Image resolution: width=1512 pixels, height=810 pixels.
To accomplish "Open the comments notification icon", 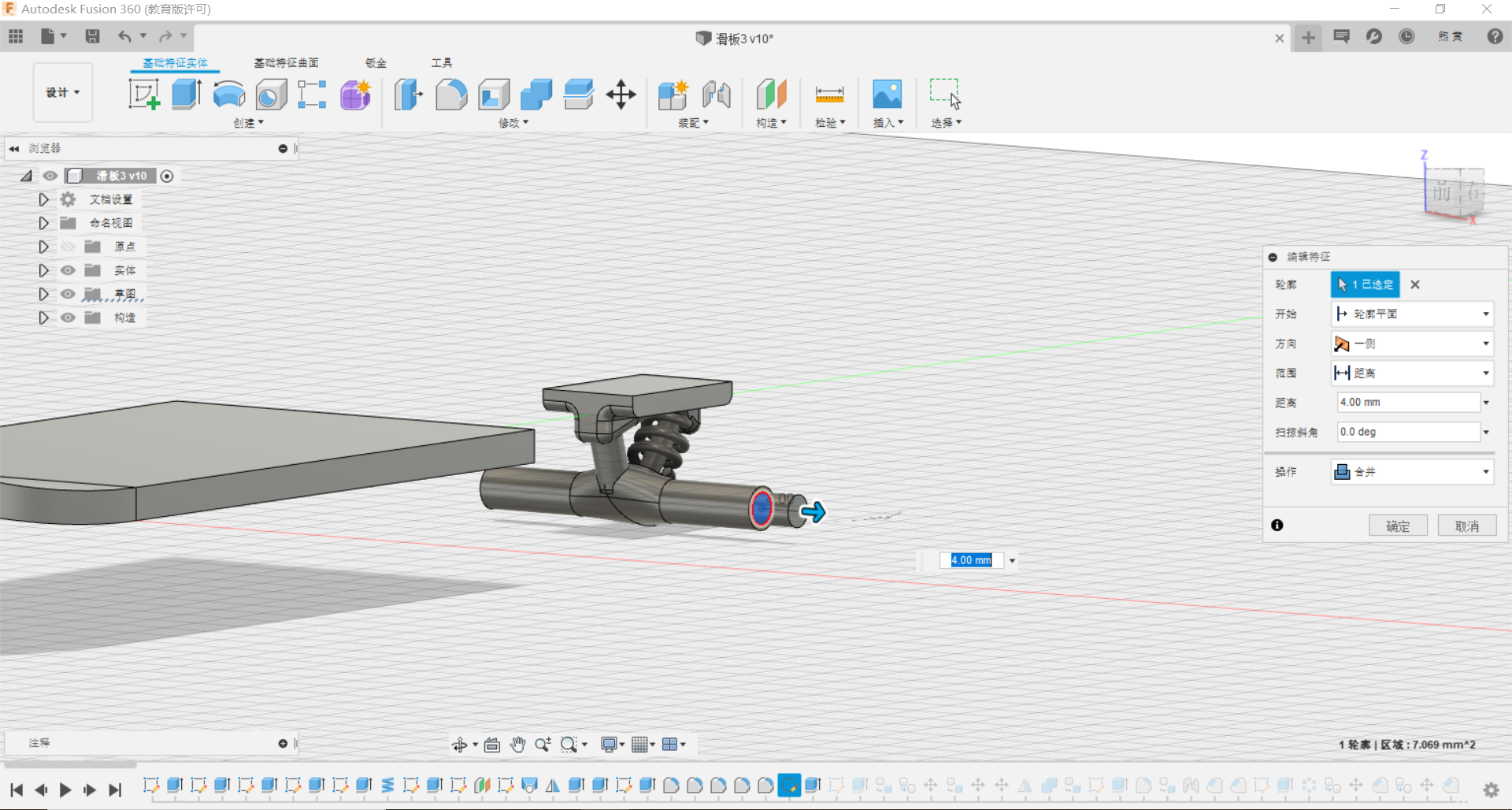I will coord(1342,36).
